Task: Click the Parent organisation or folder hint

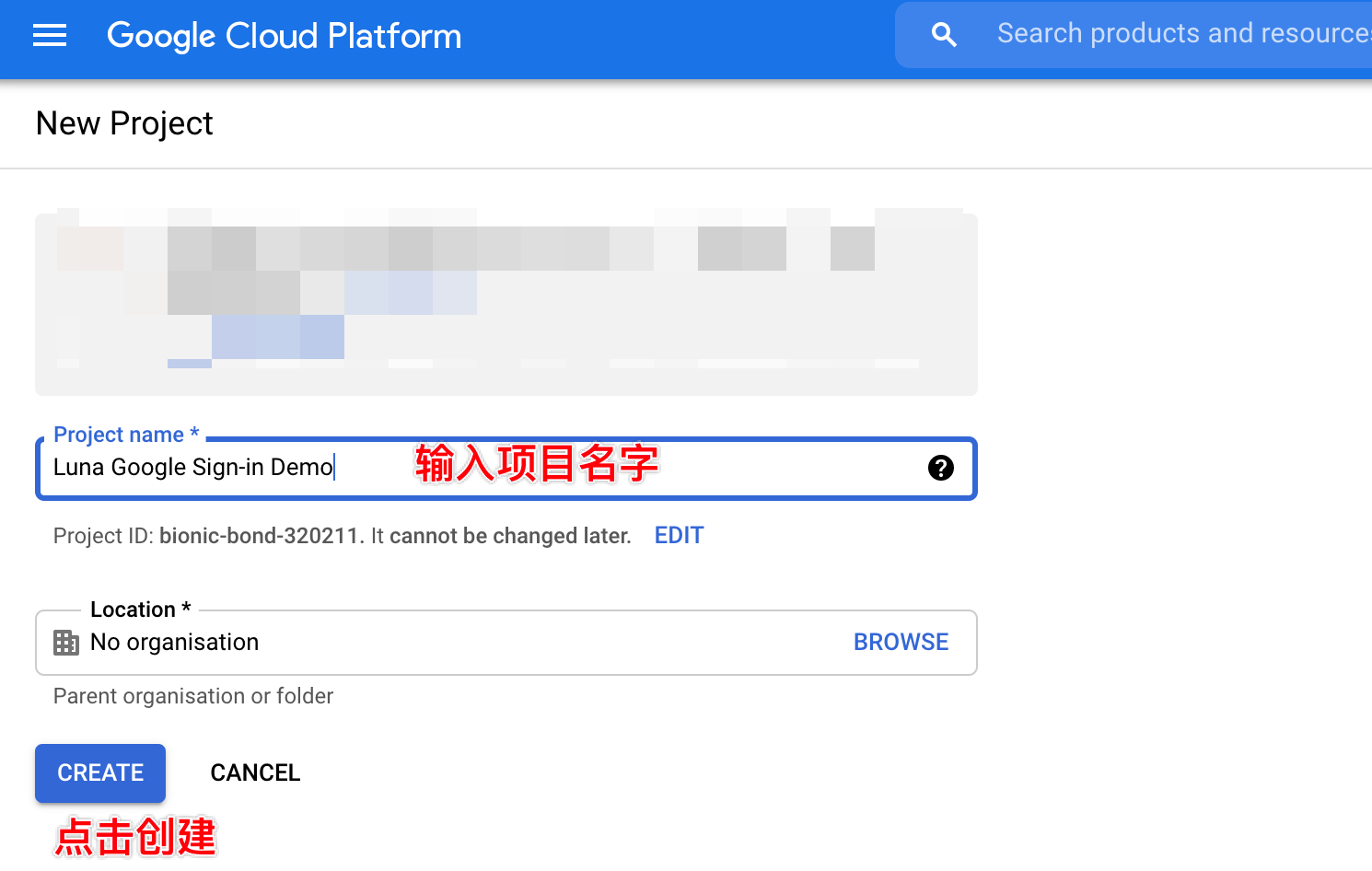Action: point(193,696)
